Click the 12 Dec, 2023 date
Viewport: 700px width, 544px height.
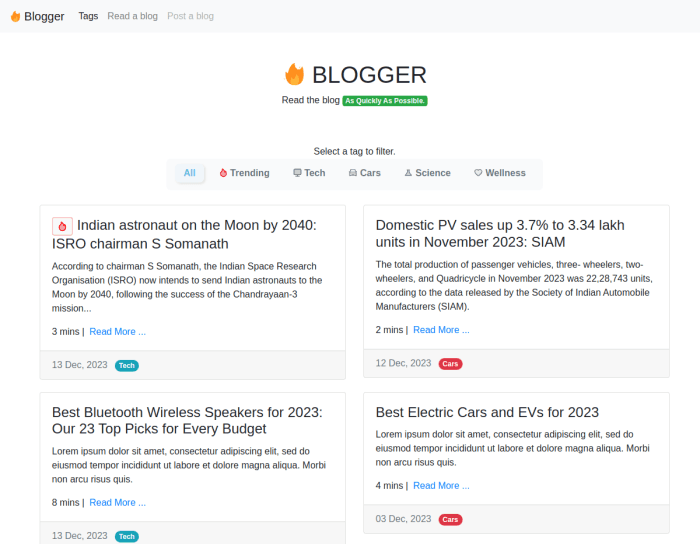point(403,363)
